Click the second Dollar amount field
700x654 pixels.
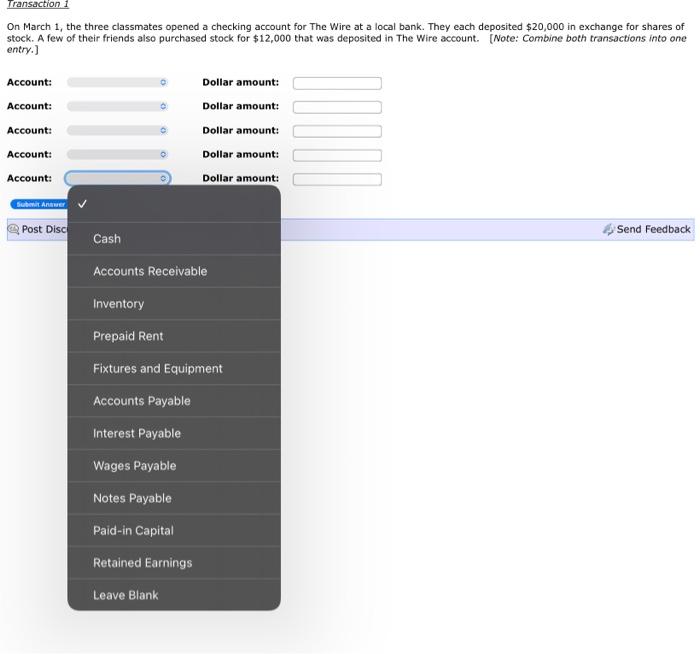click(x=337, y=107)
